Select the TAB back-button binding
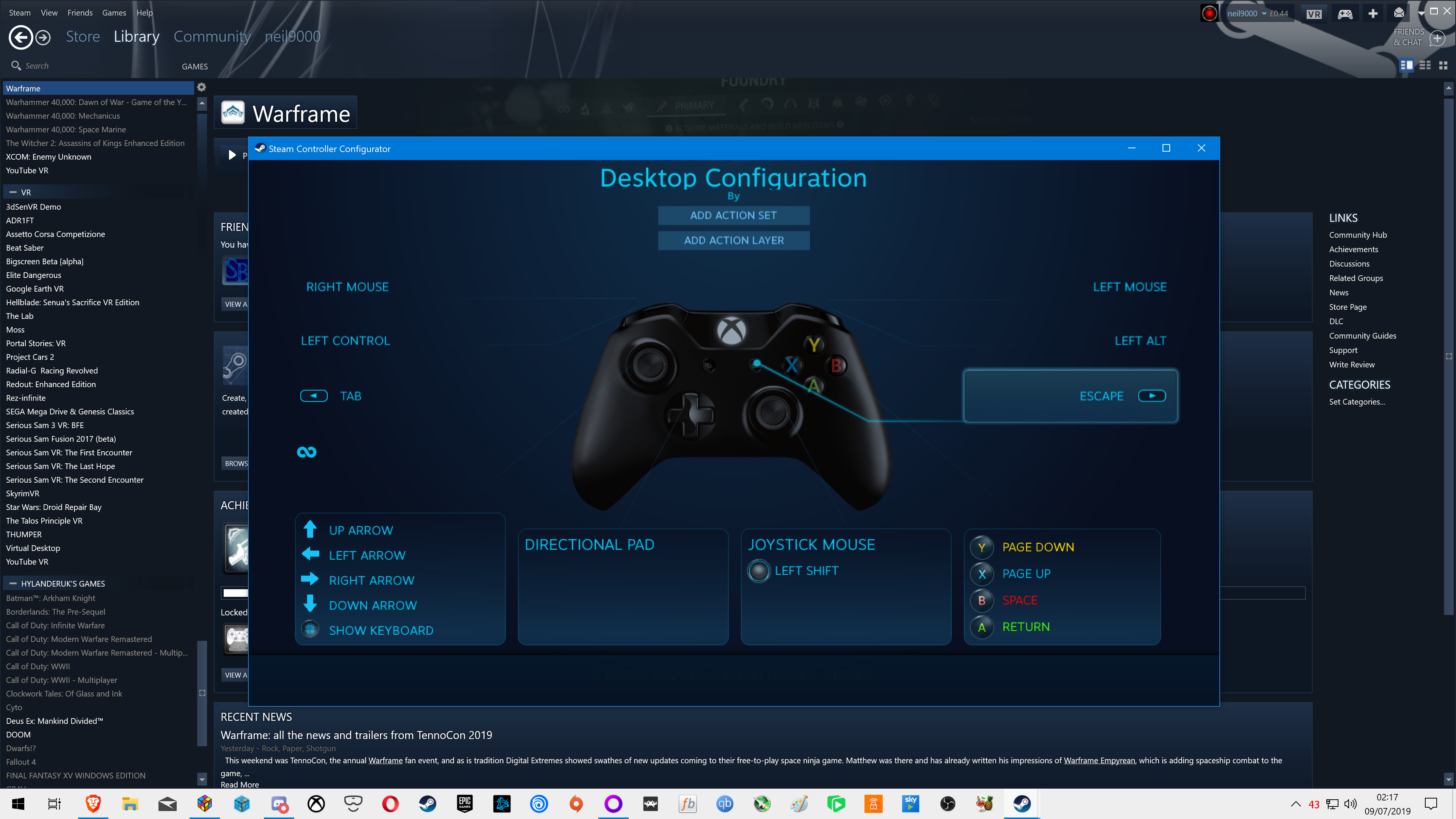Screen dimensions: 1456x819 331,395
